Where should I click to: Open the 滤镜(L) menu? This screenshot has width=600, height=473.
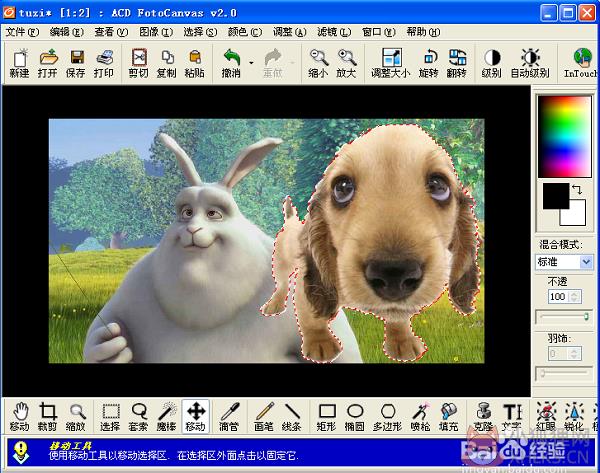334,32
